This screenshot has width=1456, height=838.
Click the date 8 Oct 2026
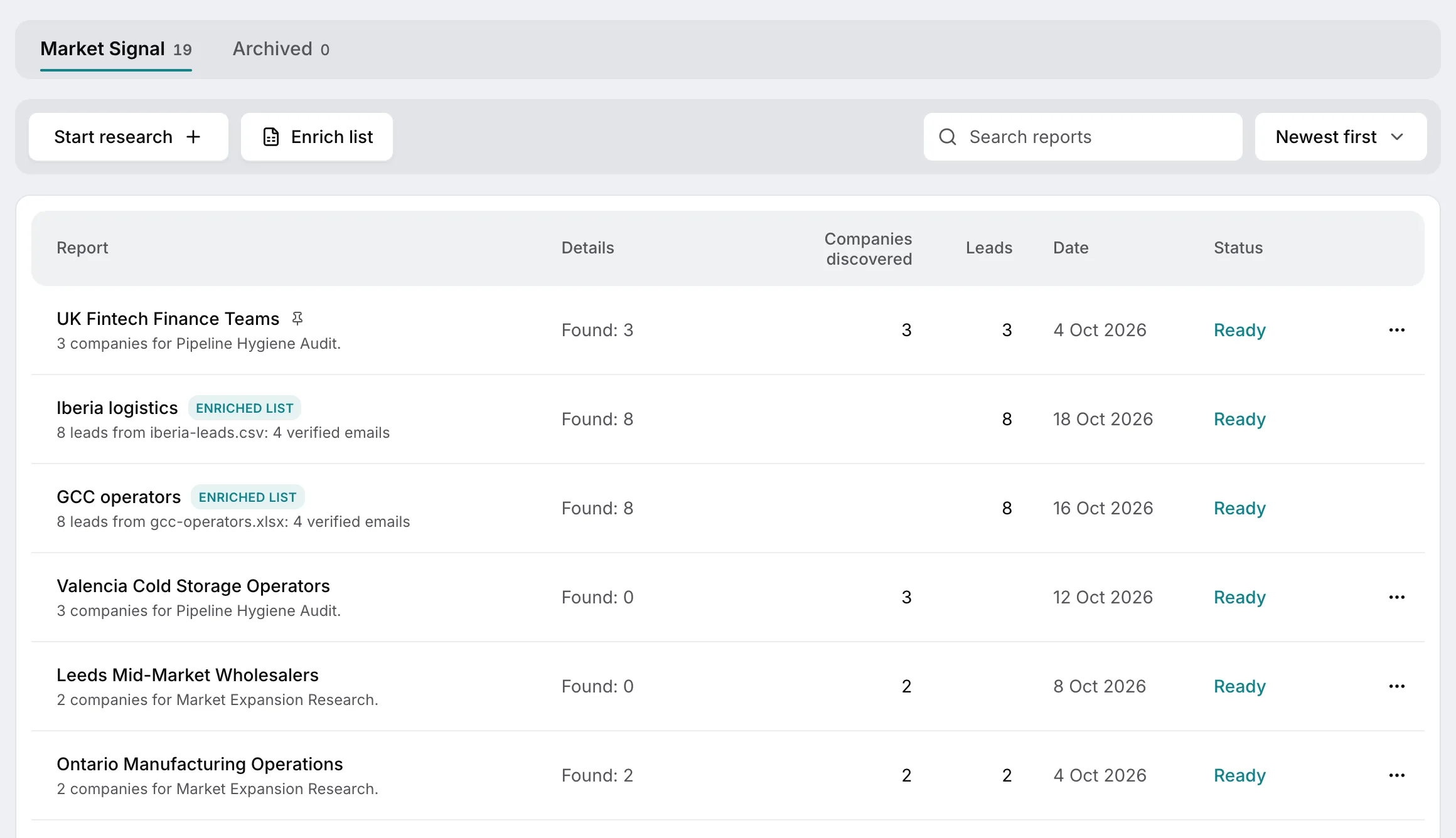coord(1100,686)
